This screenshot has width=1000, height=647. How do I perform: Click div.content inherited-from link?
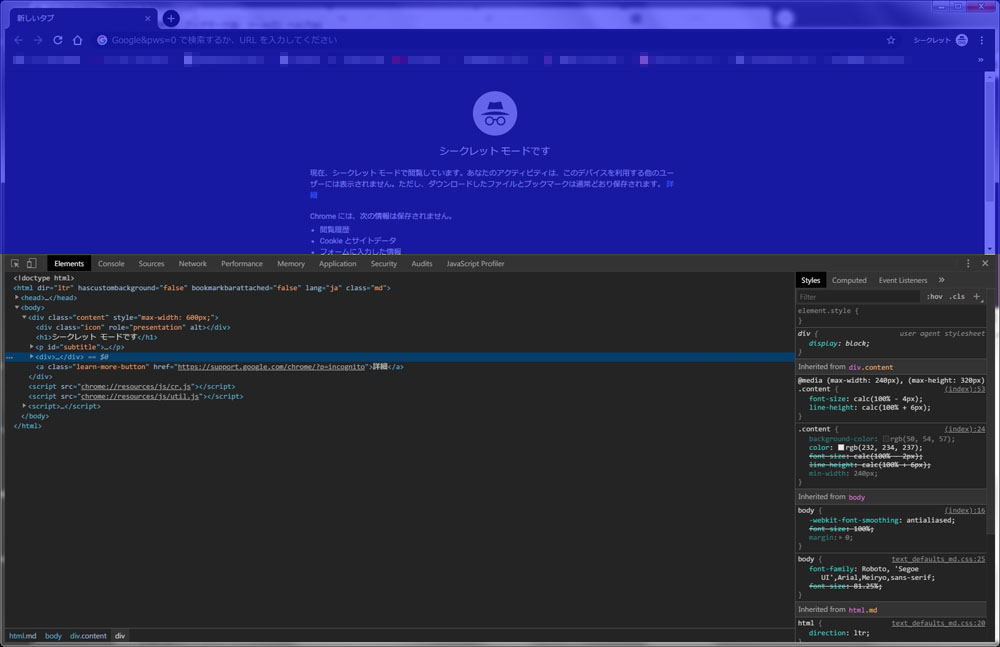click(x=871, y=367)
